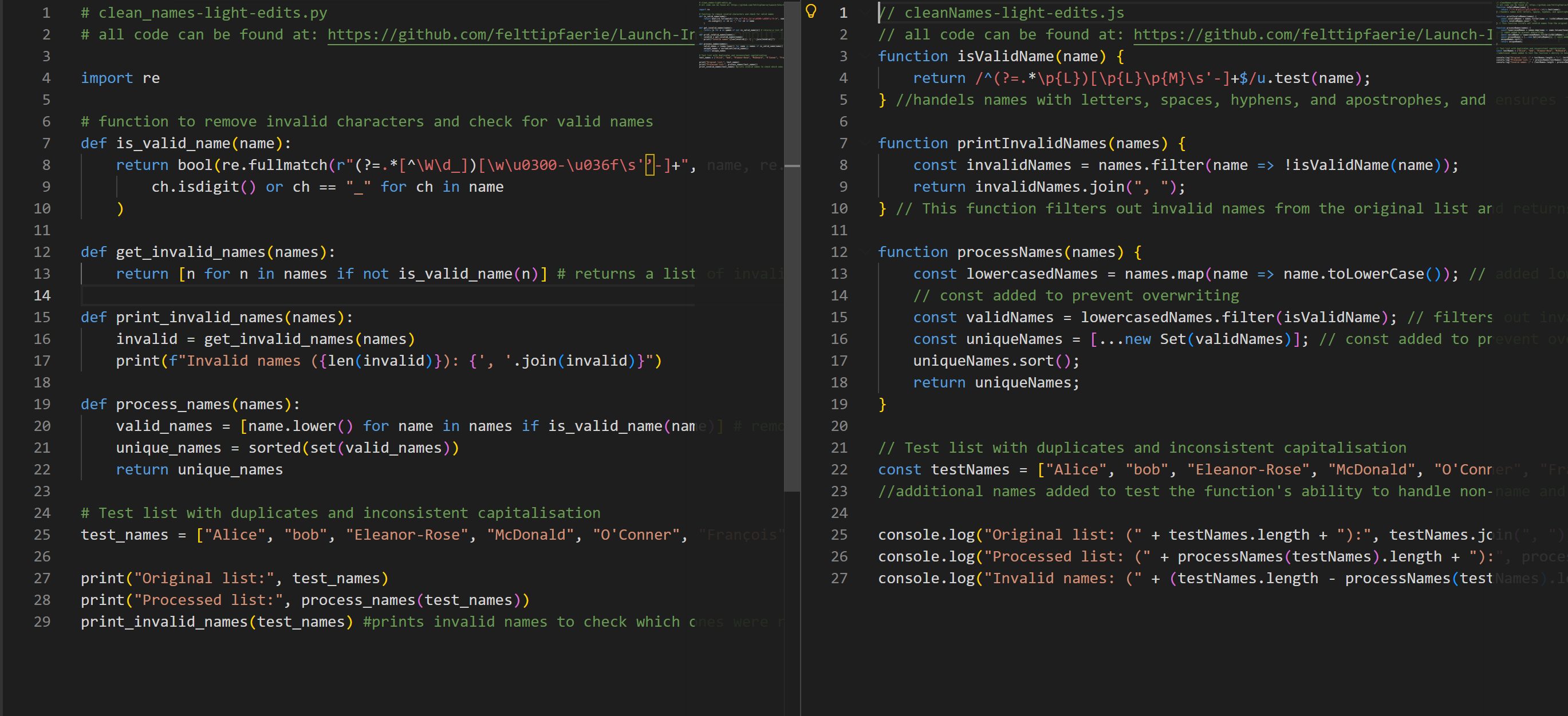Click 'uniqueNames.sort();' line
The image size is (1568, 716).
[x=996, y=361]
